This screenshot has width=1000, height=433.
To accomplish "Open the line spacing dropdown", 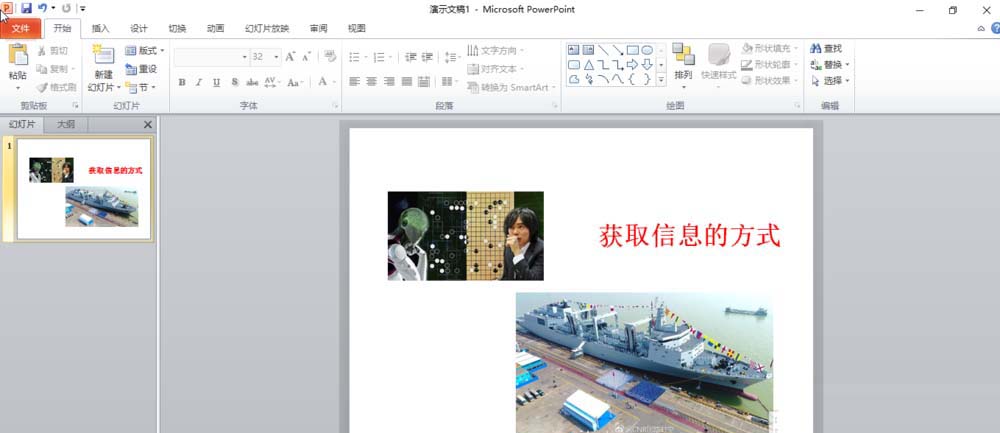I will click(x=452, y=57).
